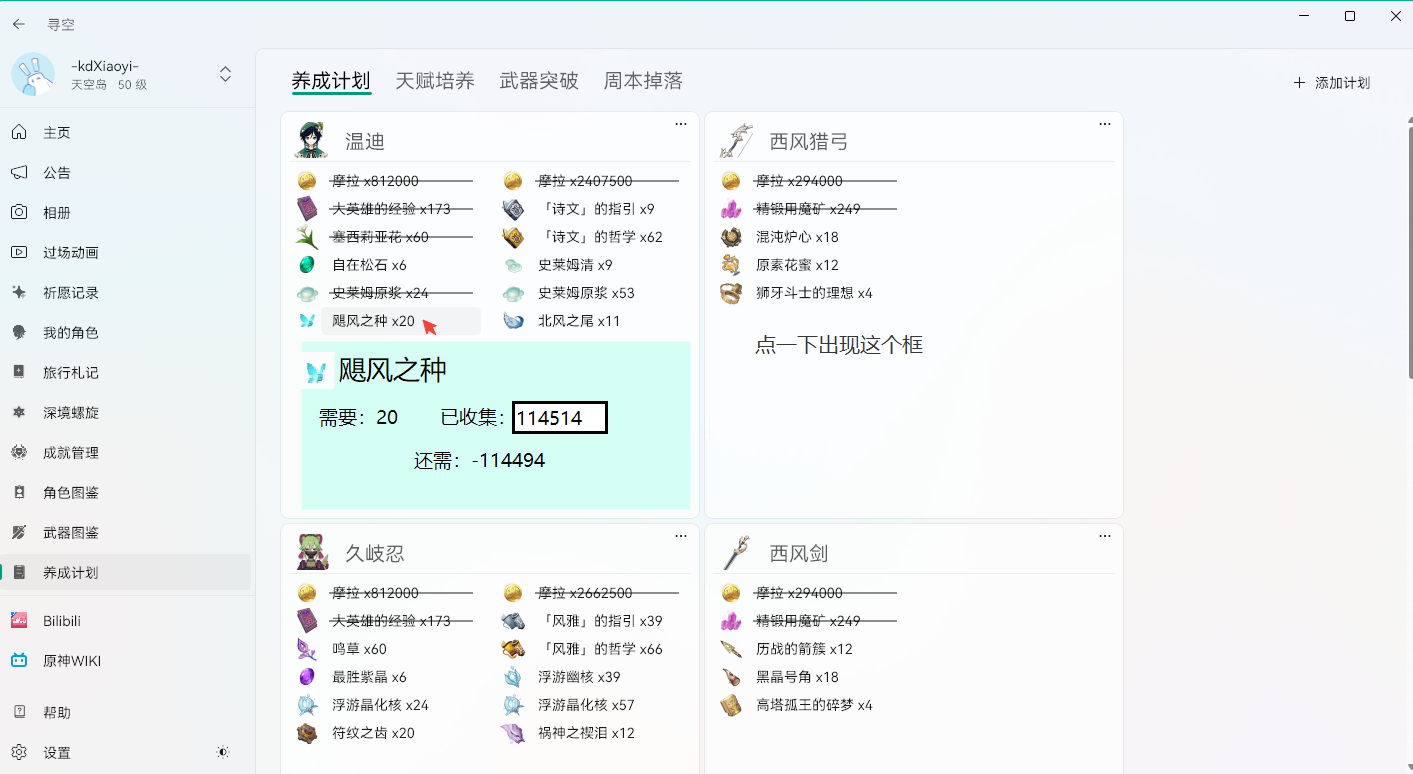The width and height of the screenshot is (1413, 774).
Task: Click the 西风猎弓 weapon image
Action: (x=737, y=141)
